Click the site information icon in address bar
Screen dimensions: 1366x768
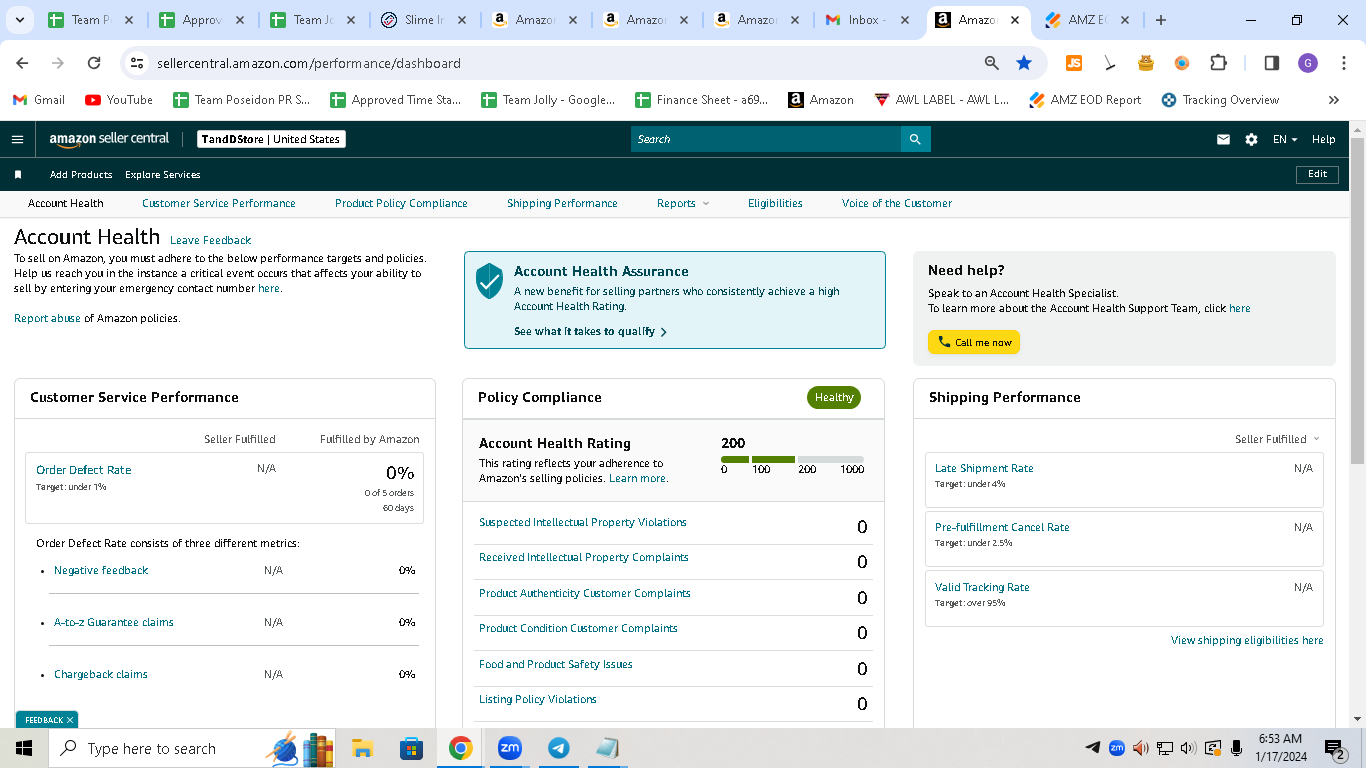(x=138, y=63)
